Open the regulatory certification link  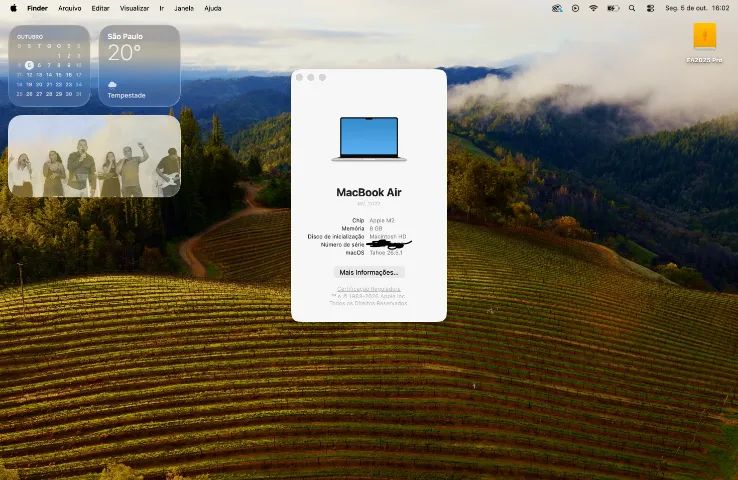point(369,289)
